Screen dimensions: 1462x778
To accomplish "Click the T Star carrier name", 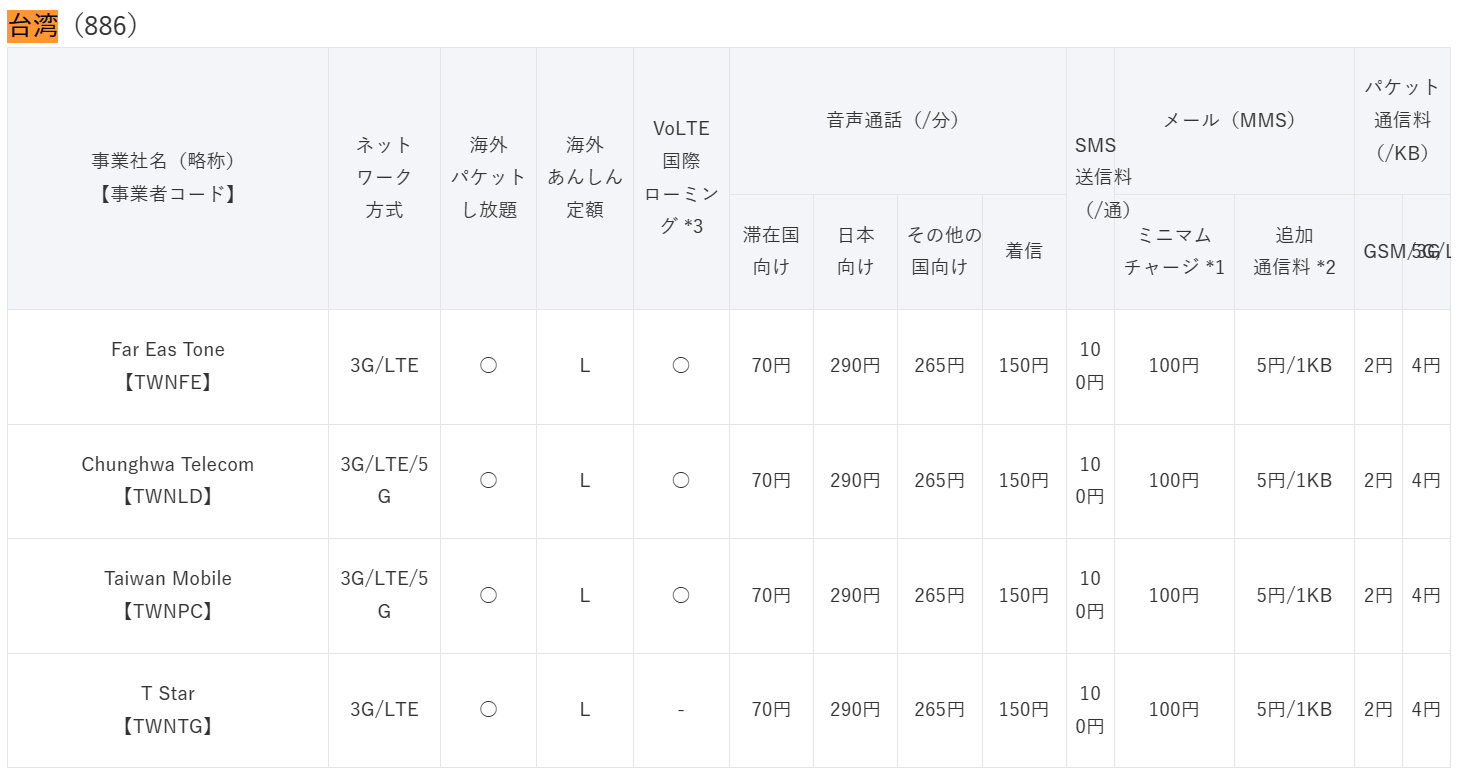I will click(x=168, y=693).
